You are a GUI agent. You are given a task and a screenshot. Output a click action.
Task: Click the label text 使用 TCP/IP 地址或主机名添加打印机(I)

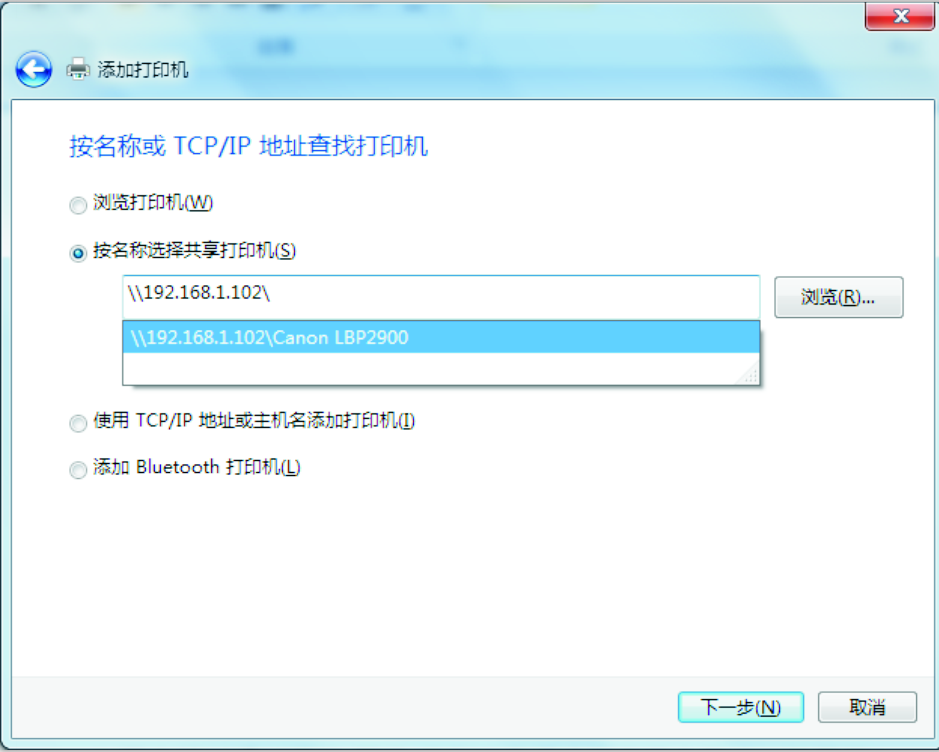254,421
